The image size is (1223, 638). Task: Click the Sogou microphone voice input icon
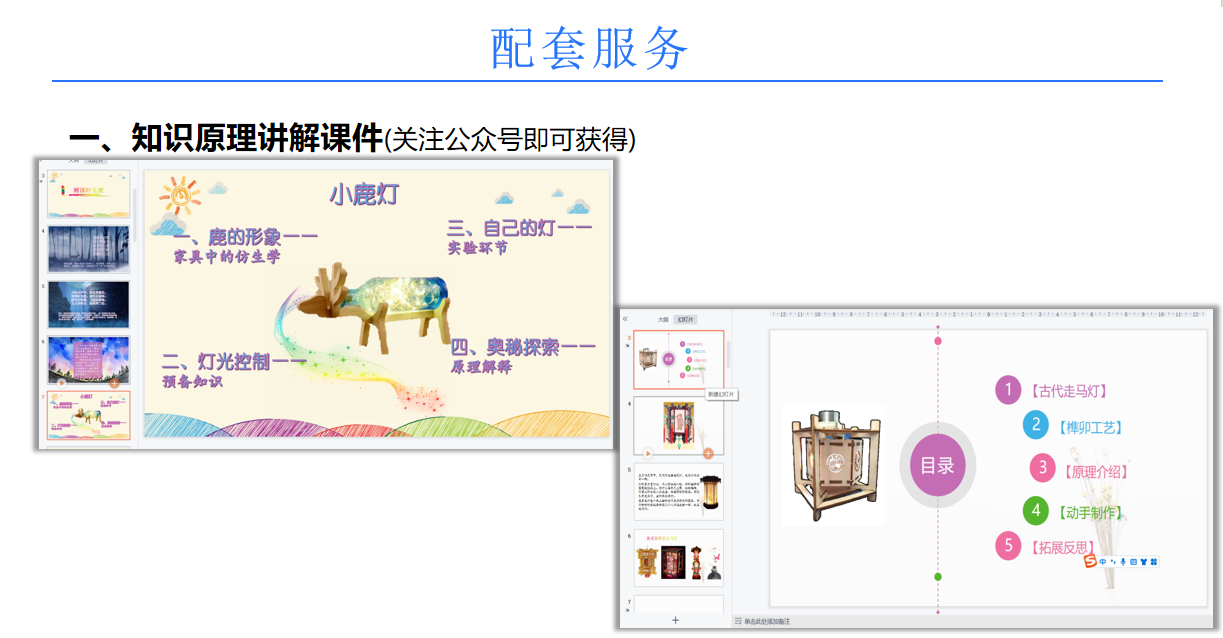pos(1123,562)
